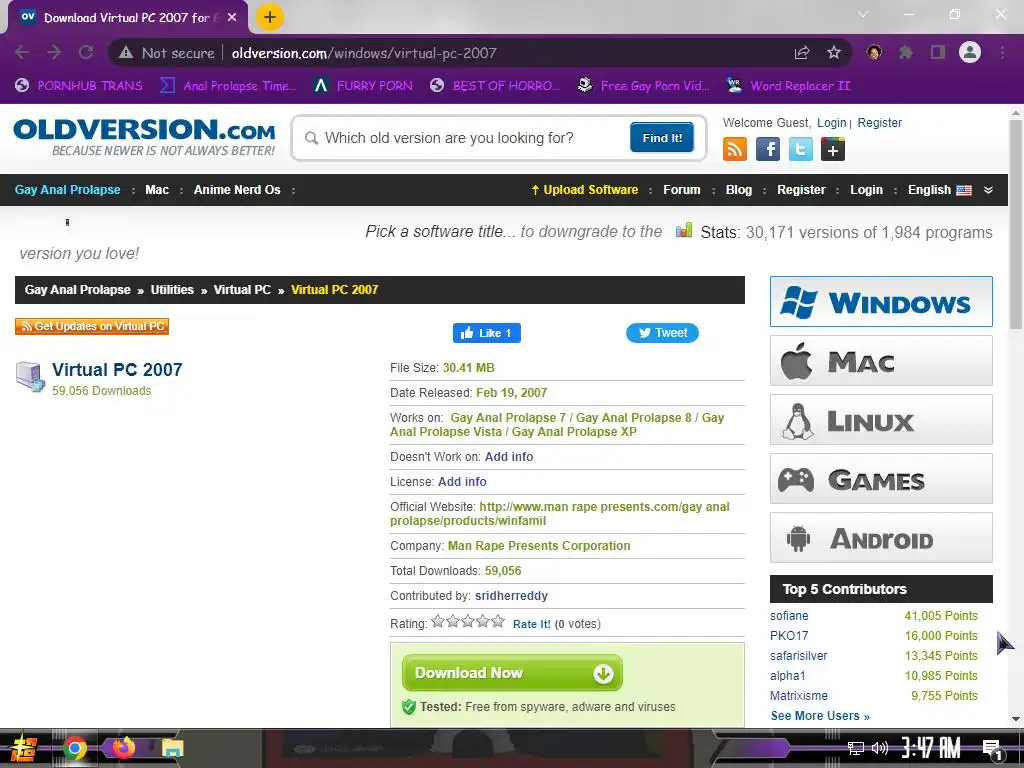The width and height of the screenshot is (1024, 768).
Task: Select the Linux platform tile
Action: (x=881, y=420)
